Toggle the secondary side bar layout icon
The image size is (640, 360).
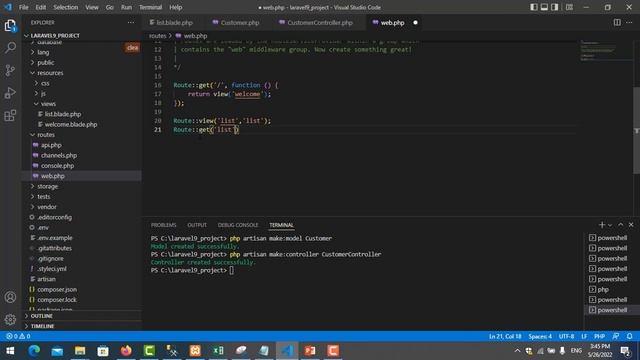[x=555, y=7]
